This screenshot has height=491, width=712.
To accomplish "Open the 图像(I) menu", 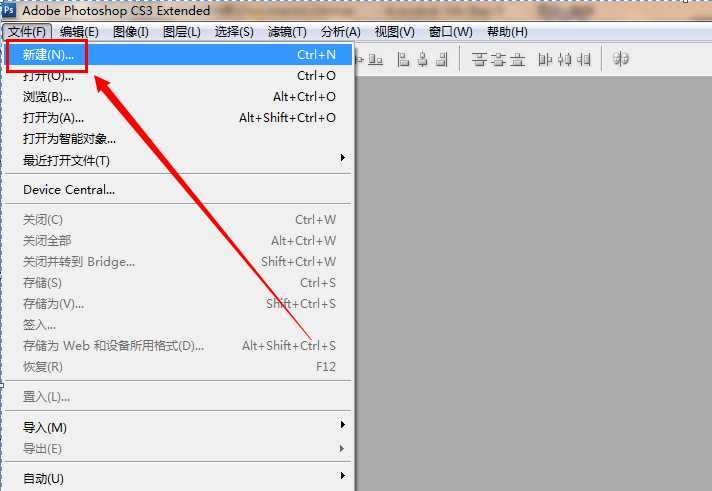I will click(x=131, y=32).
